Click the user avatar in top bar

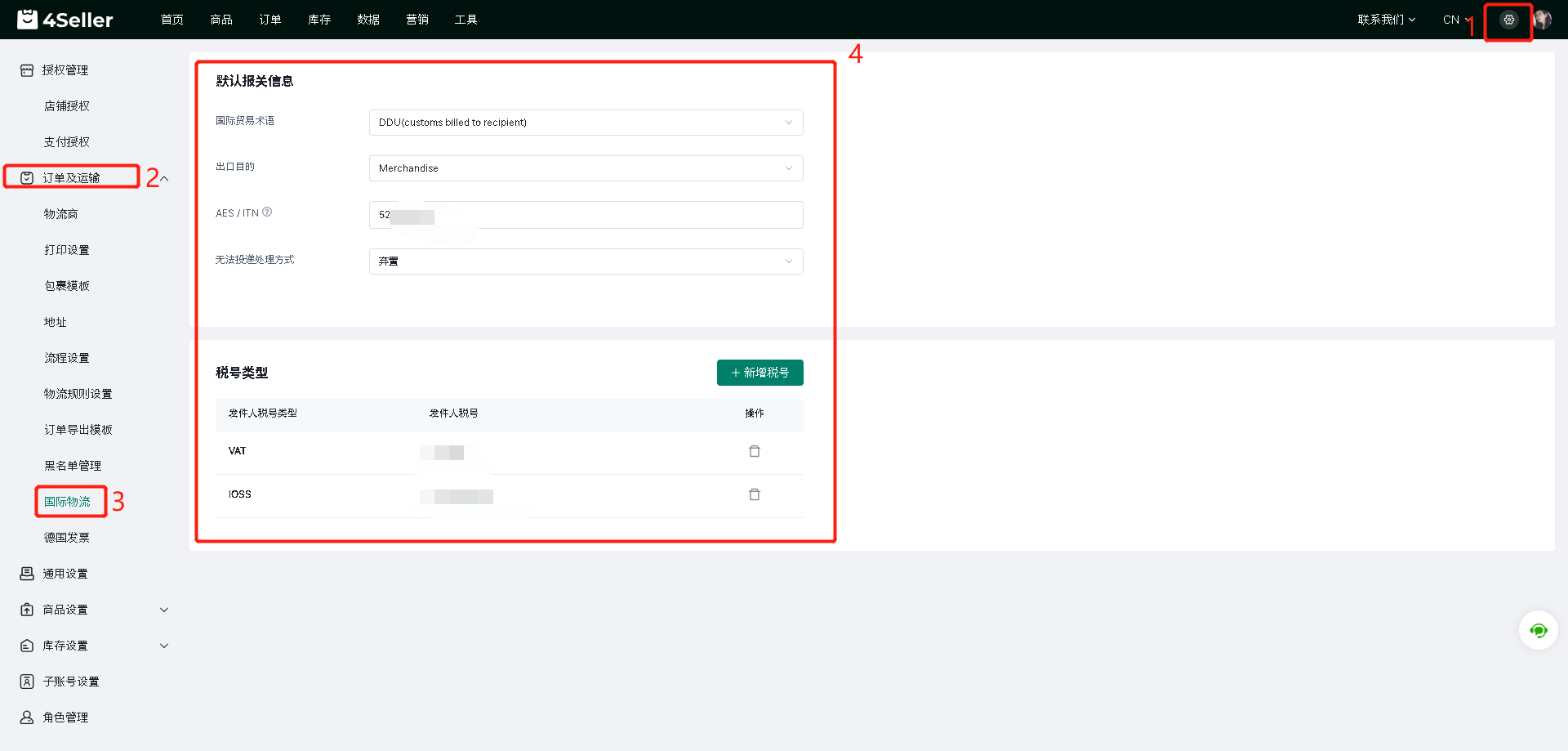1543,20
